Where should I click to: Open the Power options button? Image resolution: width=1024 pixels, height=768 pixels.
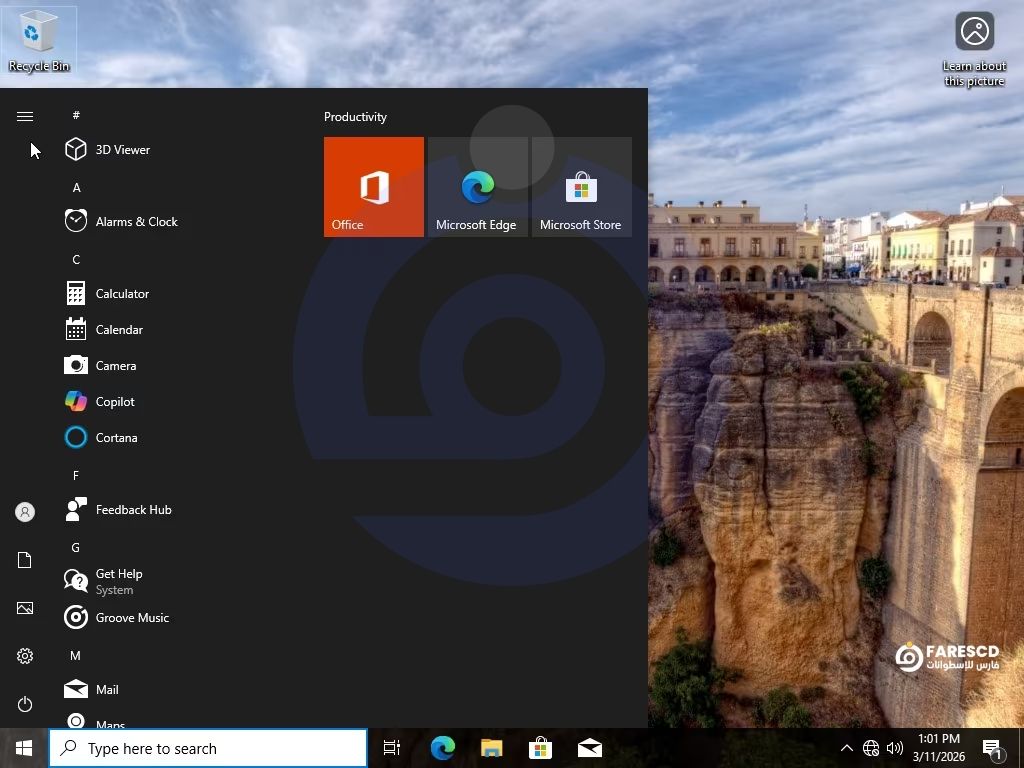(x=25, y=704)
